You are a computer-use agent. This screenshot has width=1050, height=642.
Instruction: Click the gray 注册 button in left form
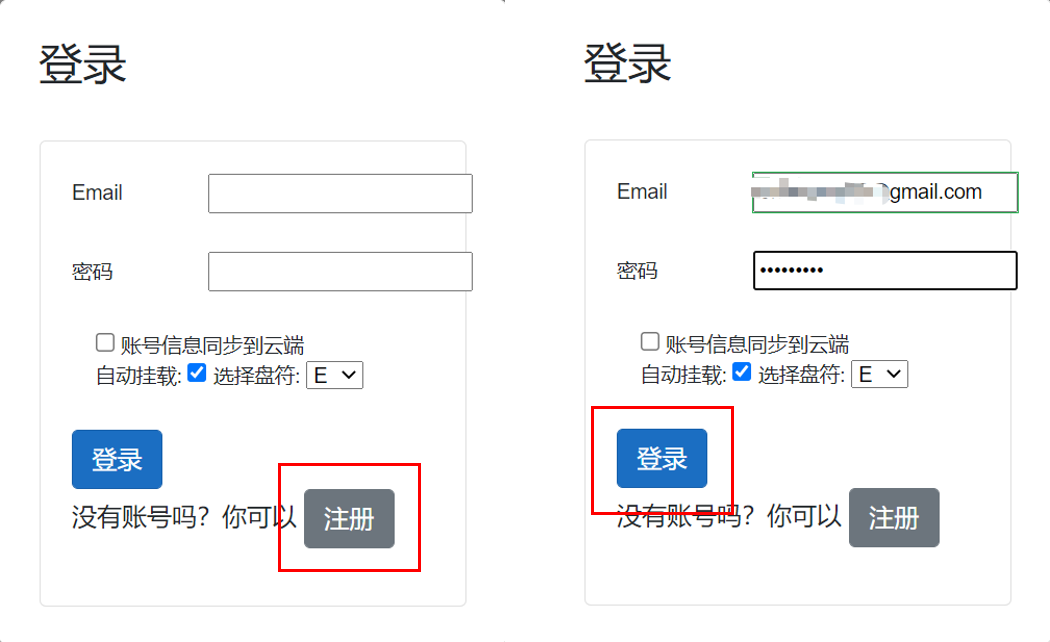click(349, 519)
